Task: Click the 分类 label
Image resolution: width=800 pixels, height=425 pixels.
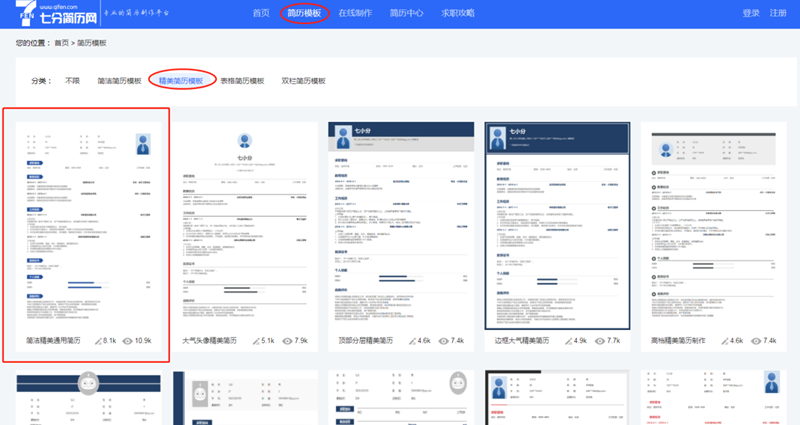Action: [41, 81]
